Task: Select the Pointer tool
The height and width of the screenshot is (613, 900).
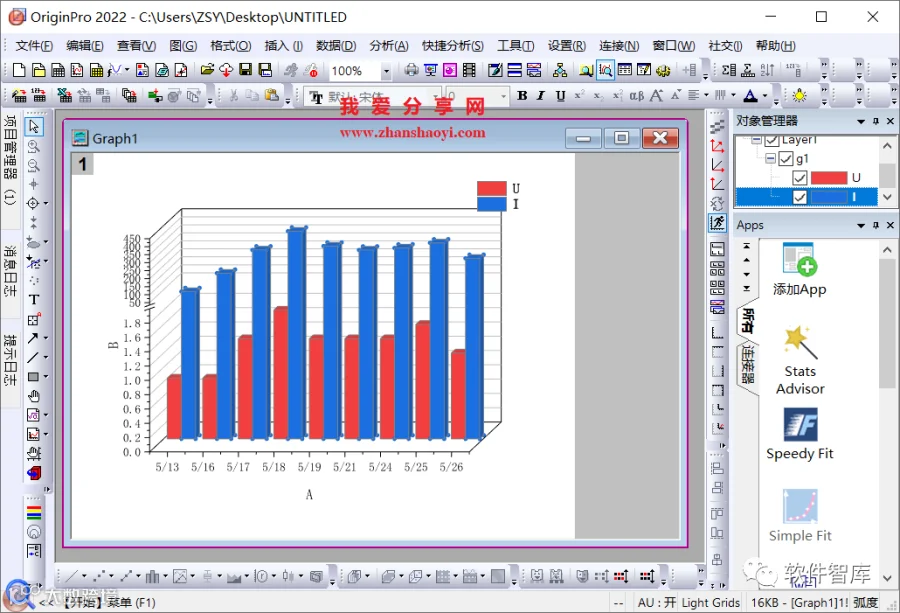Action: (x=34, y=126)
